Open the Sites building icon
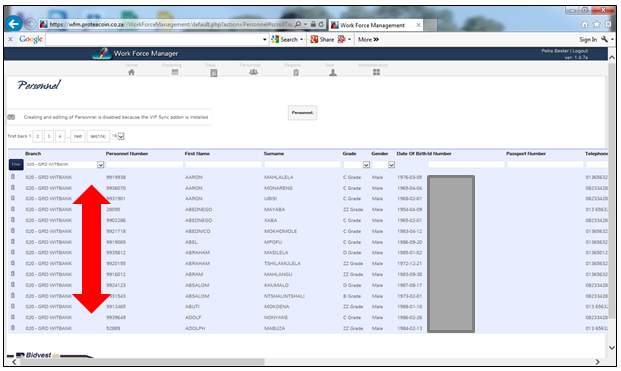The image size is (621, 371). (x=214, y=73)
